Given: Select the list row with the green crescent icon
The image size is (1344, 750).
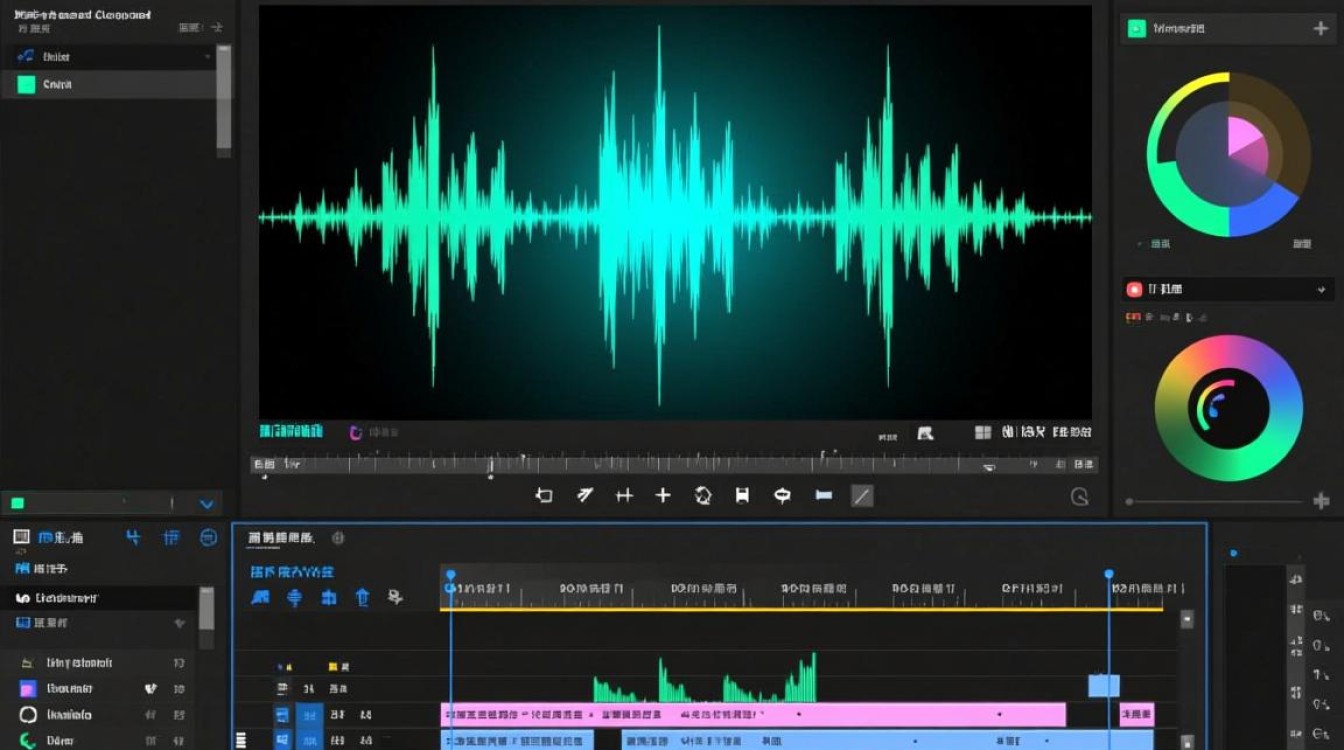Looking at the screenshot, I should [98, 741].
